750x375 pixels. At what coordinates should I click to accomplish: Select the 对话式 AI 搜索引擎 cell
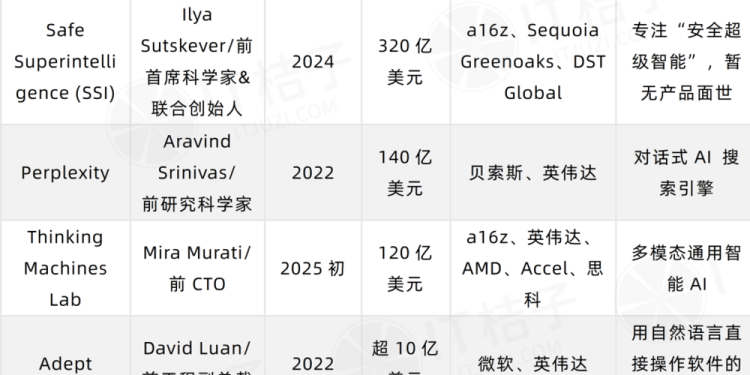(683, 173)
